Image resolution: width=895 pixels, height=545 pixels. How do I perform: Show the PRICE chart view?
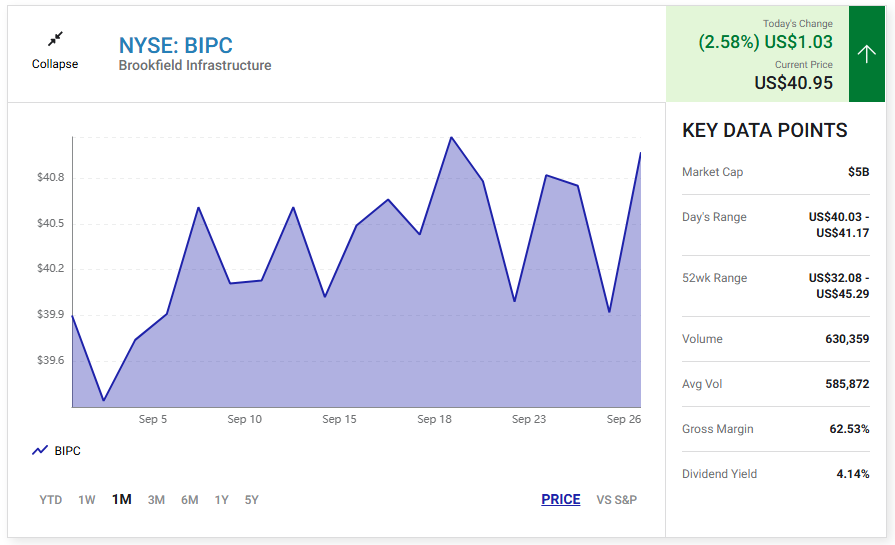(x=561, y=499)
